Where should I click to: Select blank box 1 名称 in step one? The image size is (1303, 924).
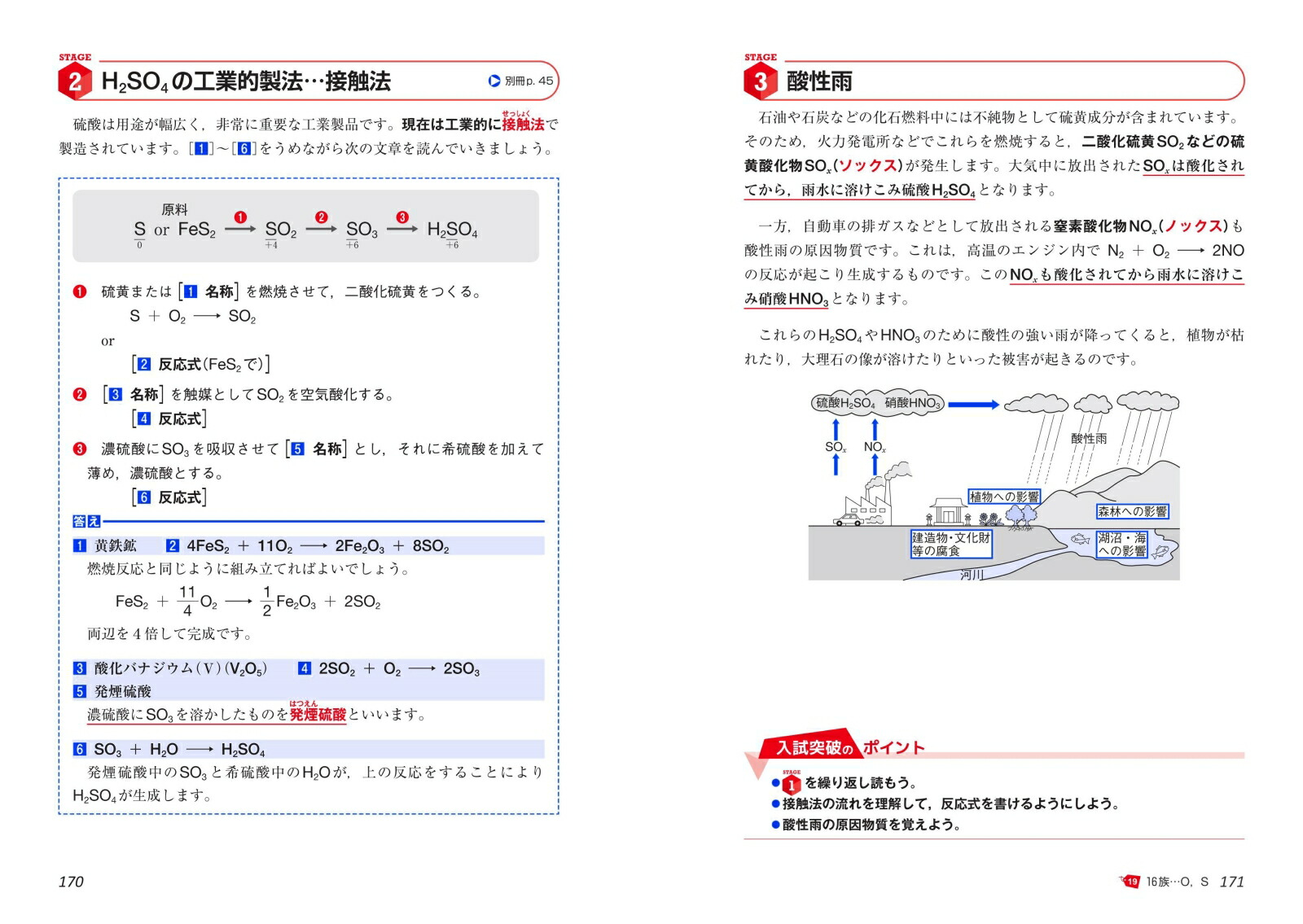208,291
